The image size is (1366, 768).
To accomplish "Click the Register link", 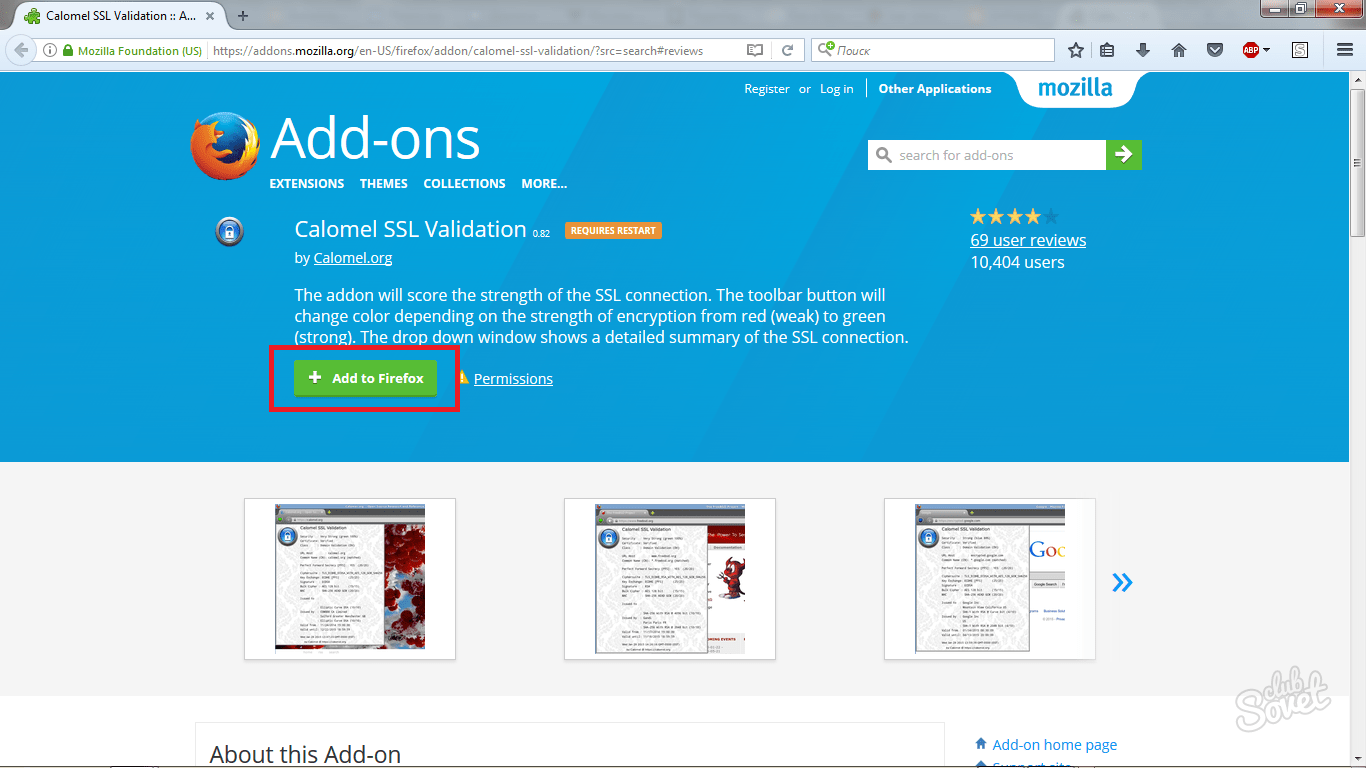I will (767, 89).
